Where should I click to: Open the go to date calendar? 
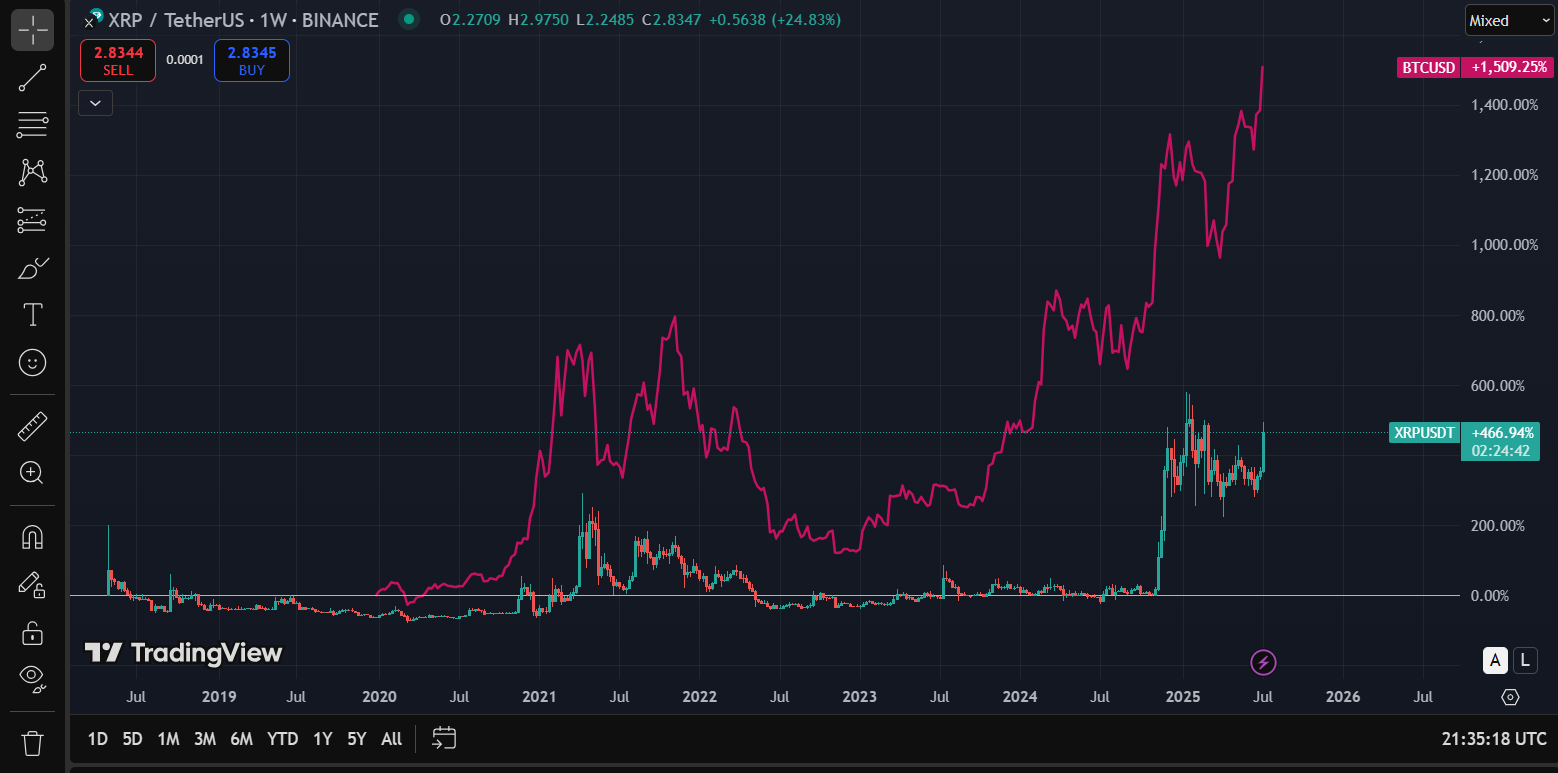tap(444, 738)
